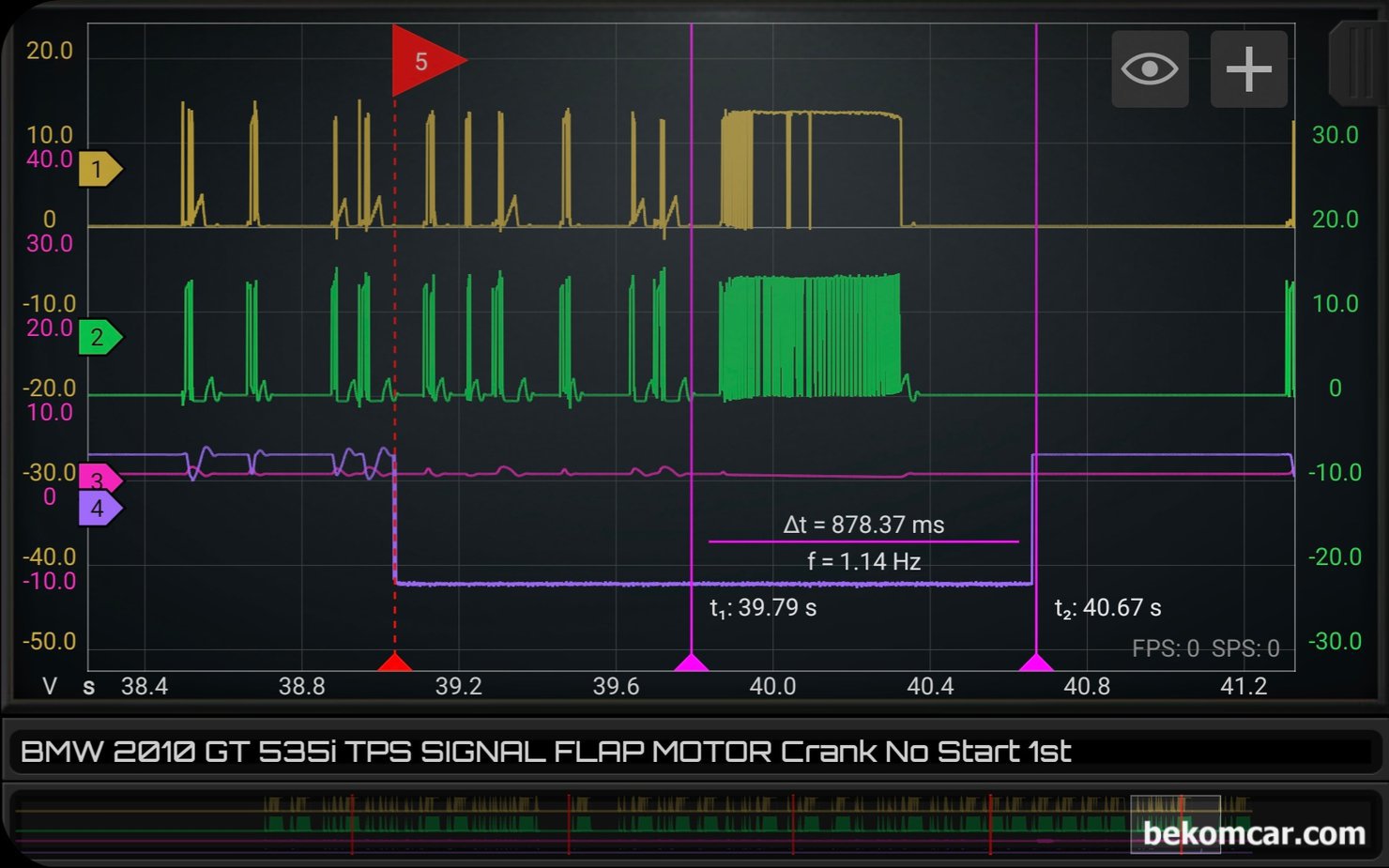The image size is (1389, 868).
Task: Click the green -30.0 right scale label
Action: coord(1335,641)
